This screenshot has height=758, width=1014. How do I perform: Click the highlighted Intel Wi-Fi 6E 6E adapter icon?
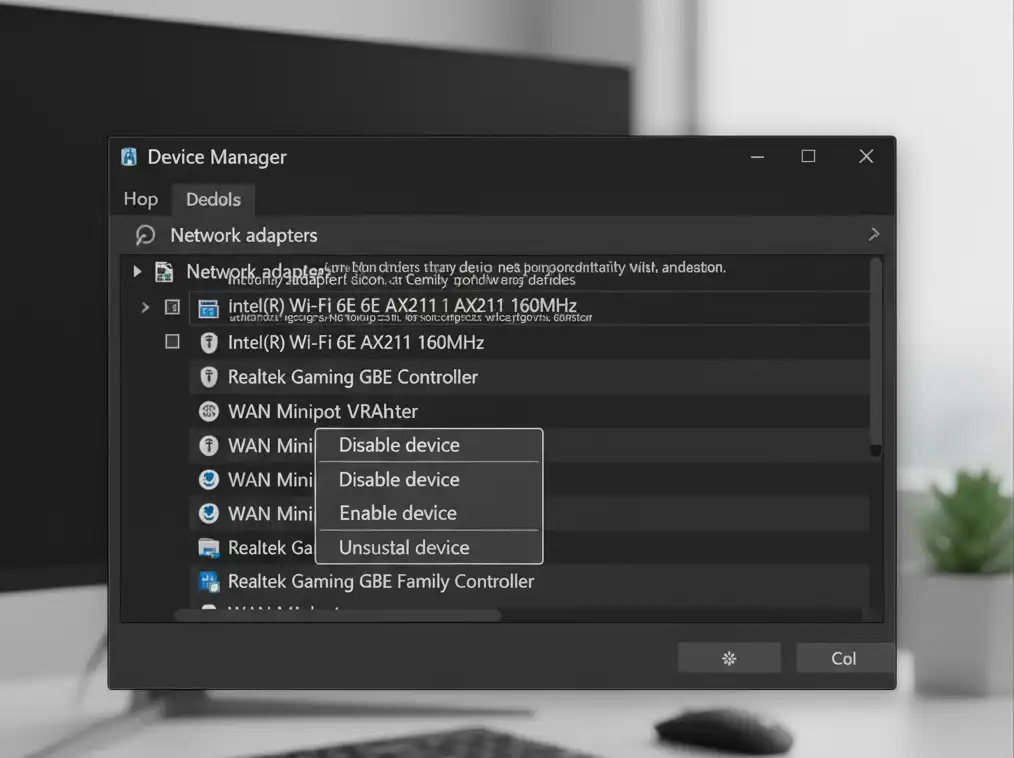click(209, 307)
